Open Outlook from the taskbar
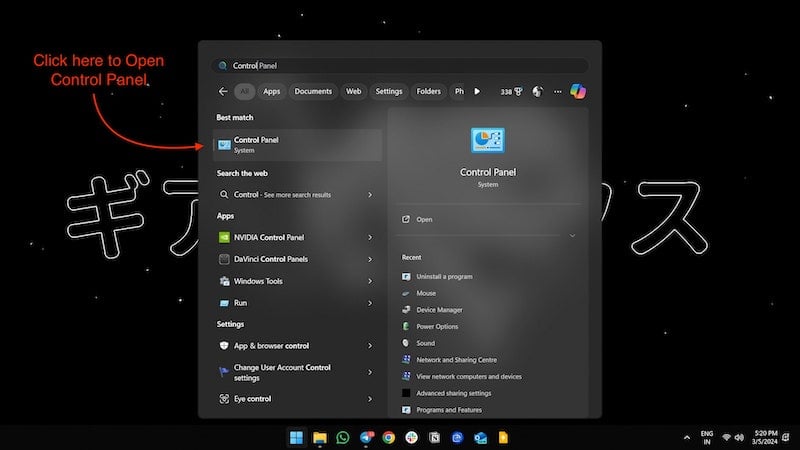The image size is (800, 450). pyautogui.click(x=480, y=438)
